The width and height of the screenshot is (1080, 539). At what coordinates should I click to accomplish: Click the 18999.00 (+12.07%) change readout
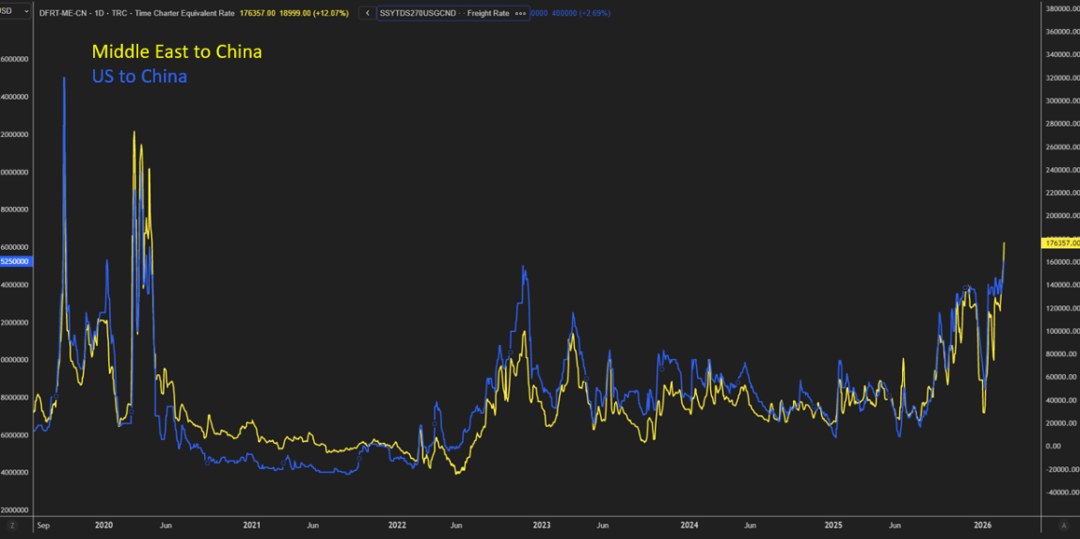[x=314, y=13]
